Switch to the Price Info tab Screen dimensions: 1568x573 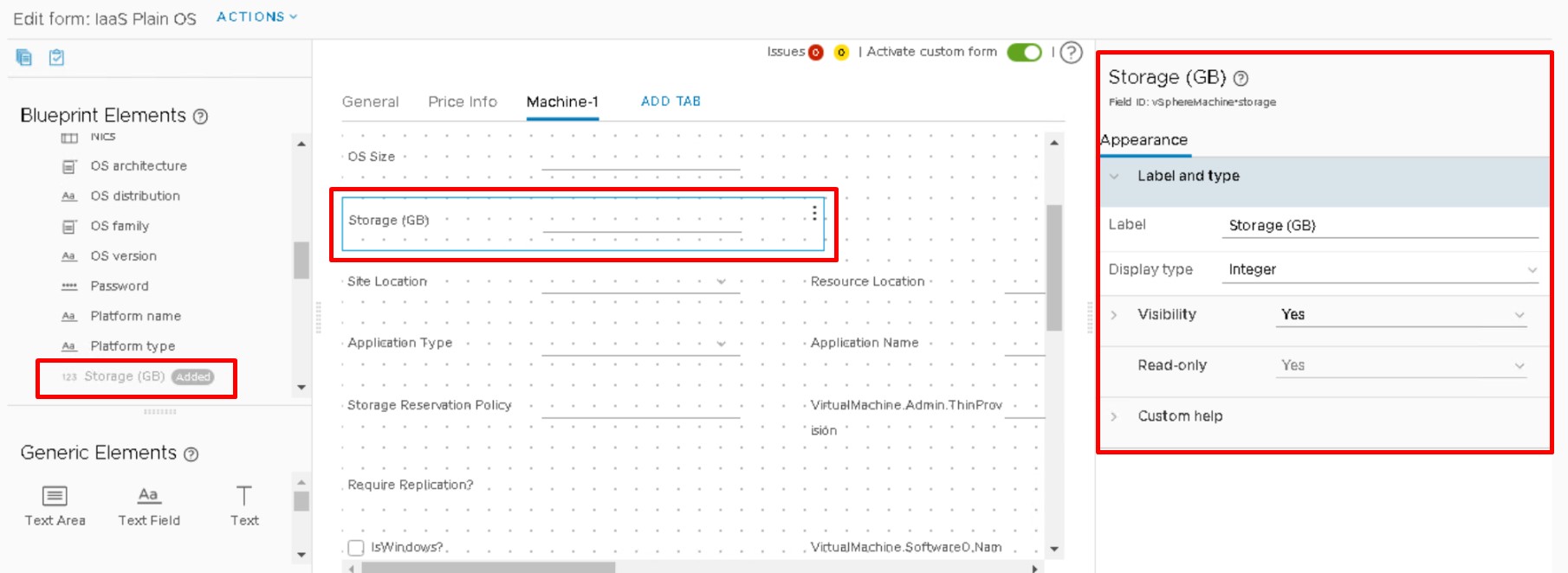[x=462, y=102]
